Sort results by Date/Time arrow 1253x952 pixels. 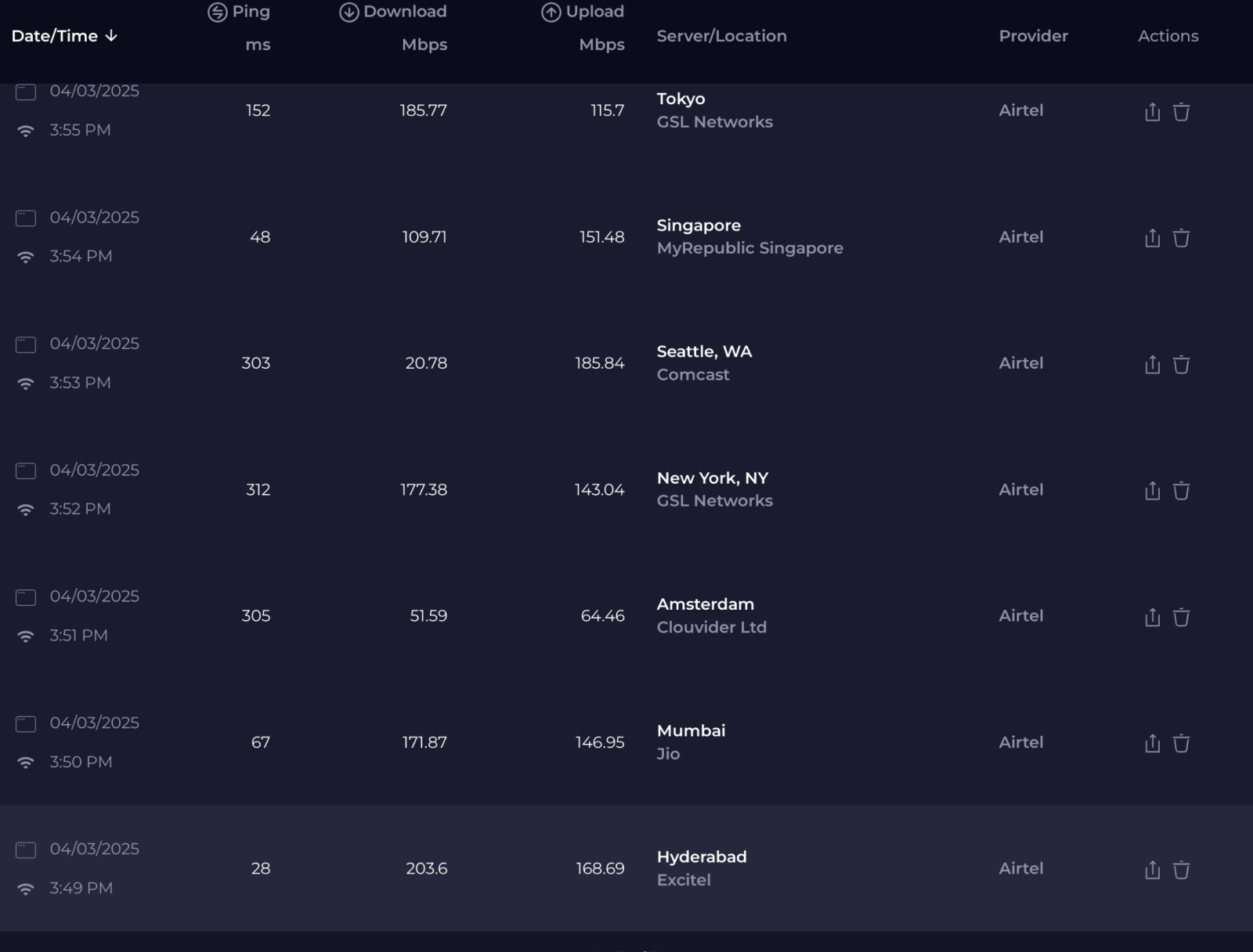[111, 36]
